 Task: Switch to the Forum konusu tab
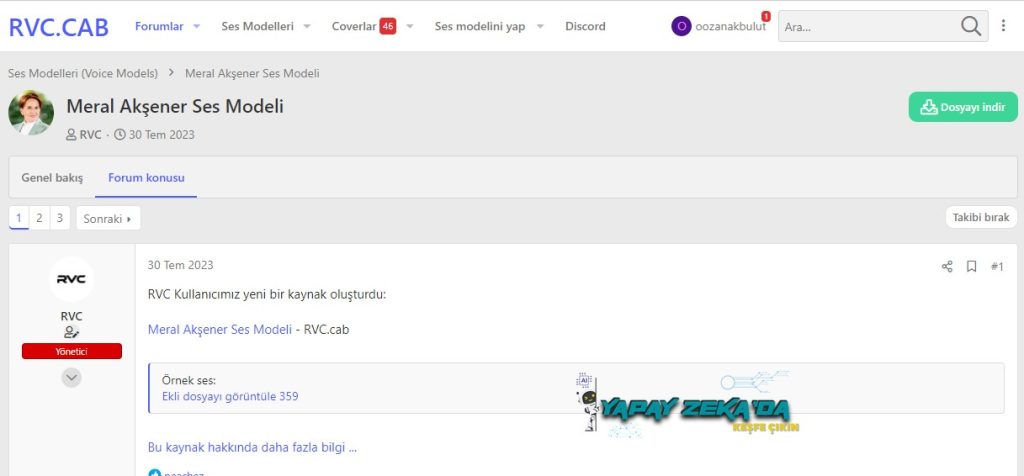pyautogui.click(x=146, y=178)
